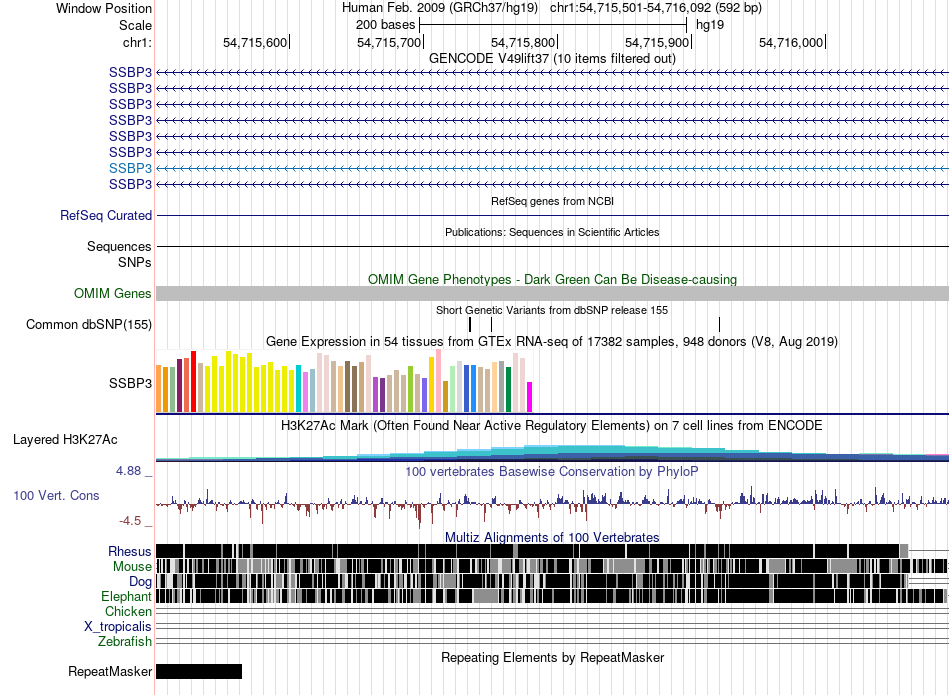Click the 4.88 PhyloP maximum value
950x695 pixels.
point(128,471)
